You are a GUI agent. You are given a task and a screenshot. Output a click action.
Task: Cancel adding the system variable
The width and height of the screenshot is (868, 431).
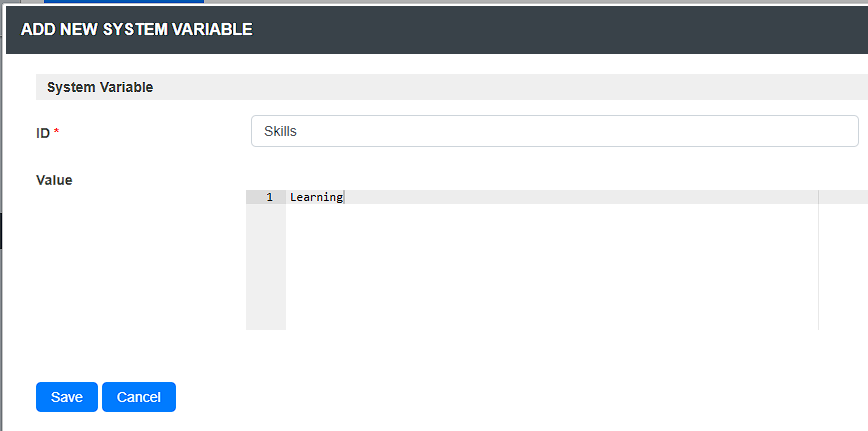click(x=138, y=397)
